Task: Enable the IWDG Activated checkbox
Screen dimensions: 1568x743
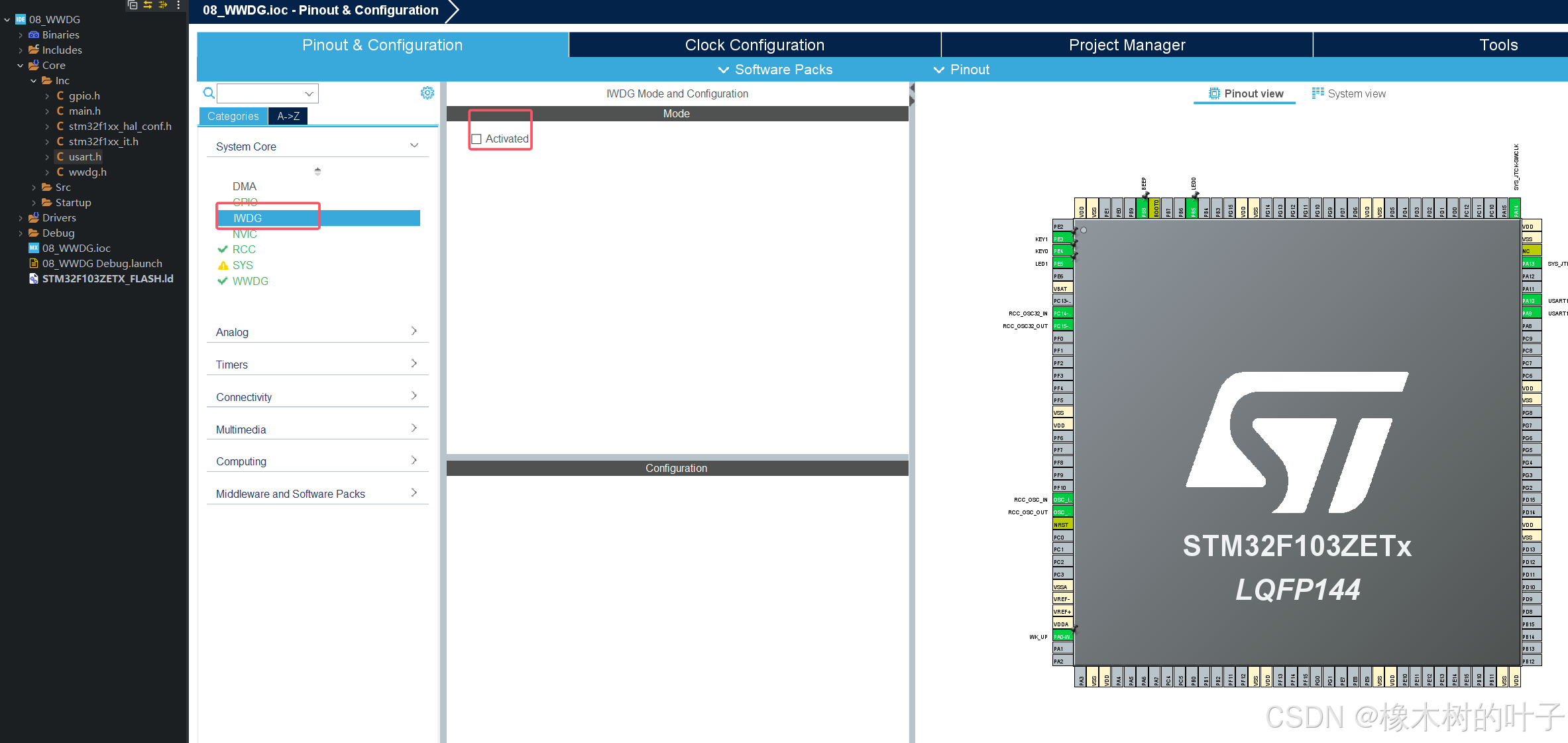Action: point(476,139)
